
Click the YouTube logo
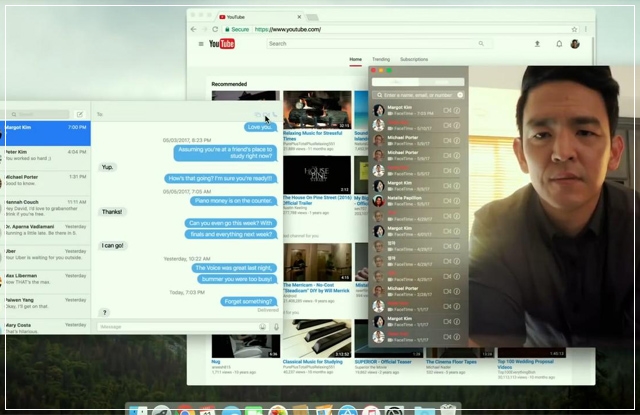click(222, 44)
